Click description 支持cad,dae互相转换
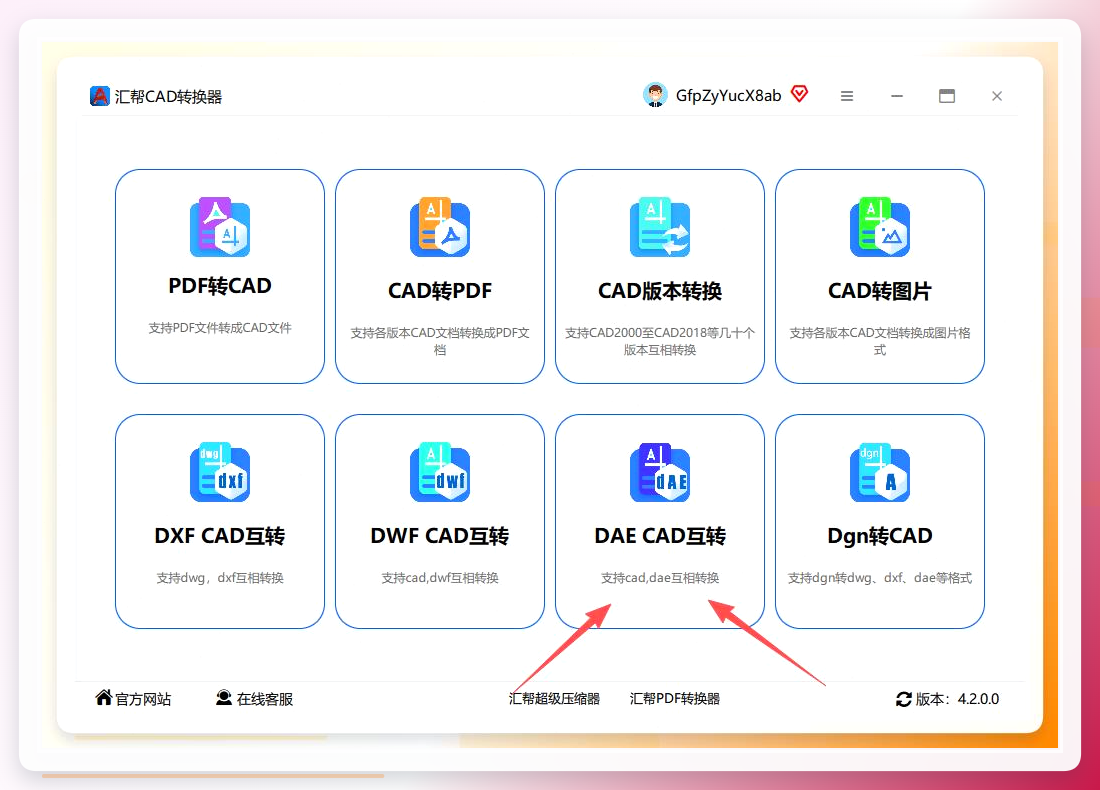Screen dimensions: 1100x790 [x=659, y=577]
